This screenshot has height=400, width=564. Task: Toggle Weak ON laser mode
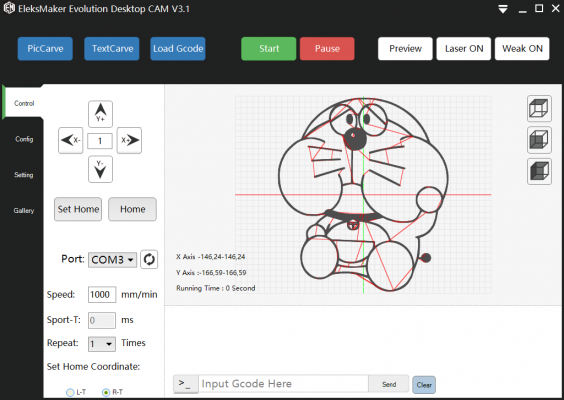coord(522,49)
